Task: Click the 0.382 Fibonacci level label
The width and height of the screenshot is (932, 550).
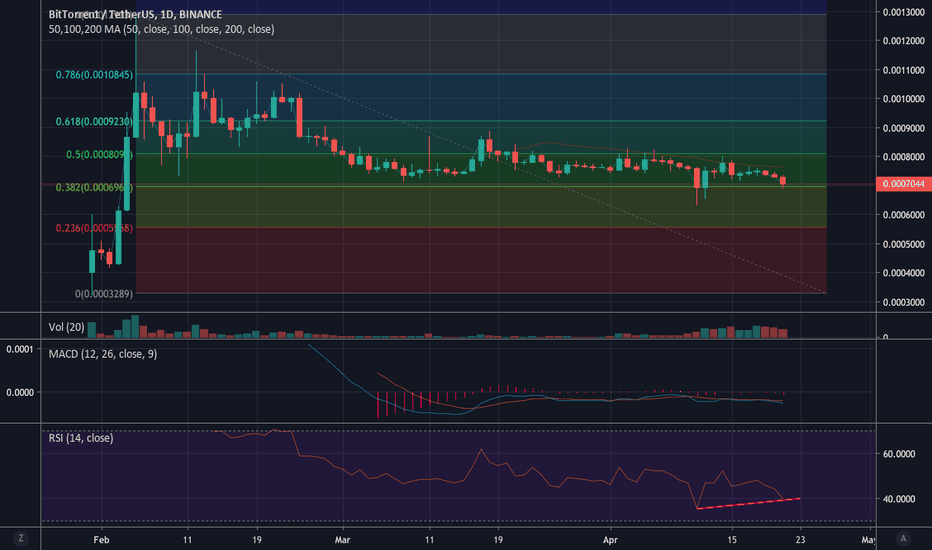Action: pyautogui.click(x=94, y=187)
